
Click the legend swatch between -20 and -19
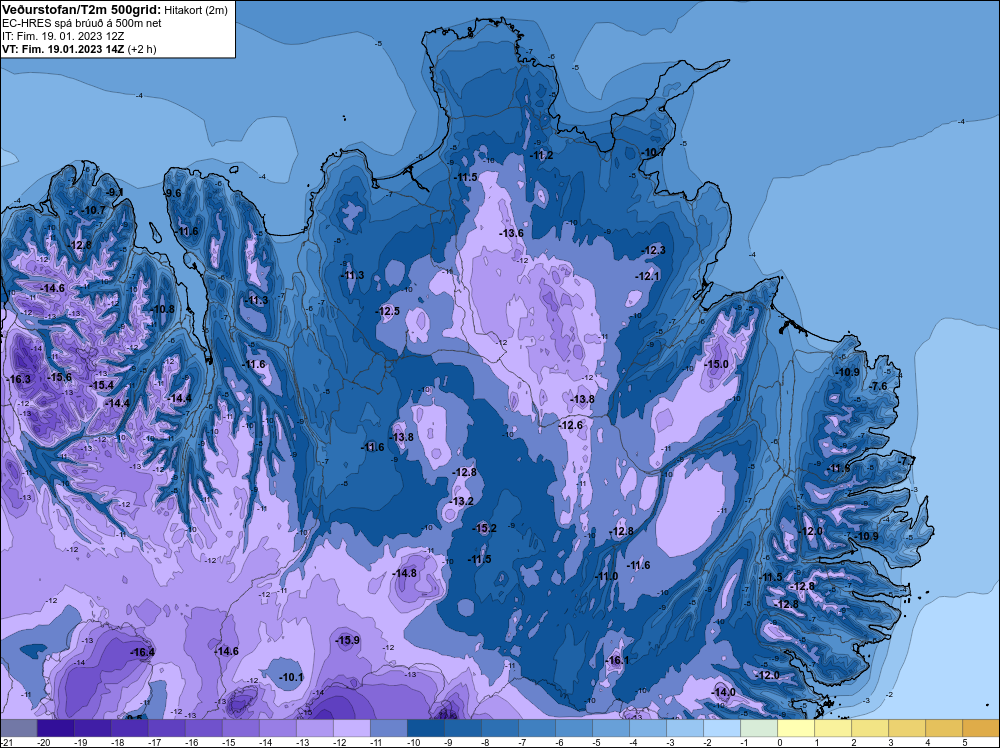click(55, 728)
